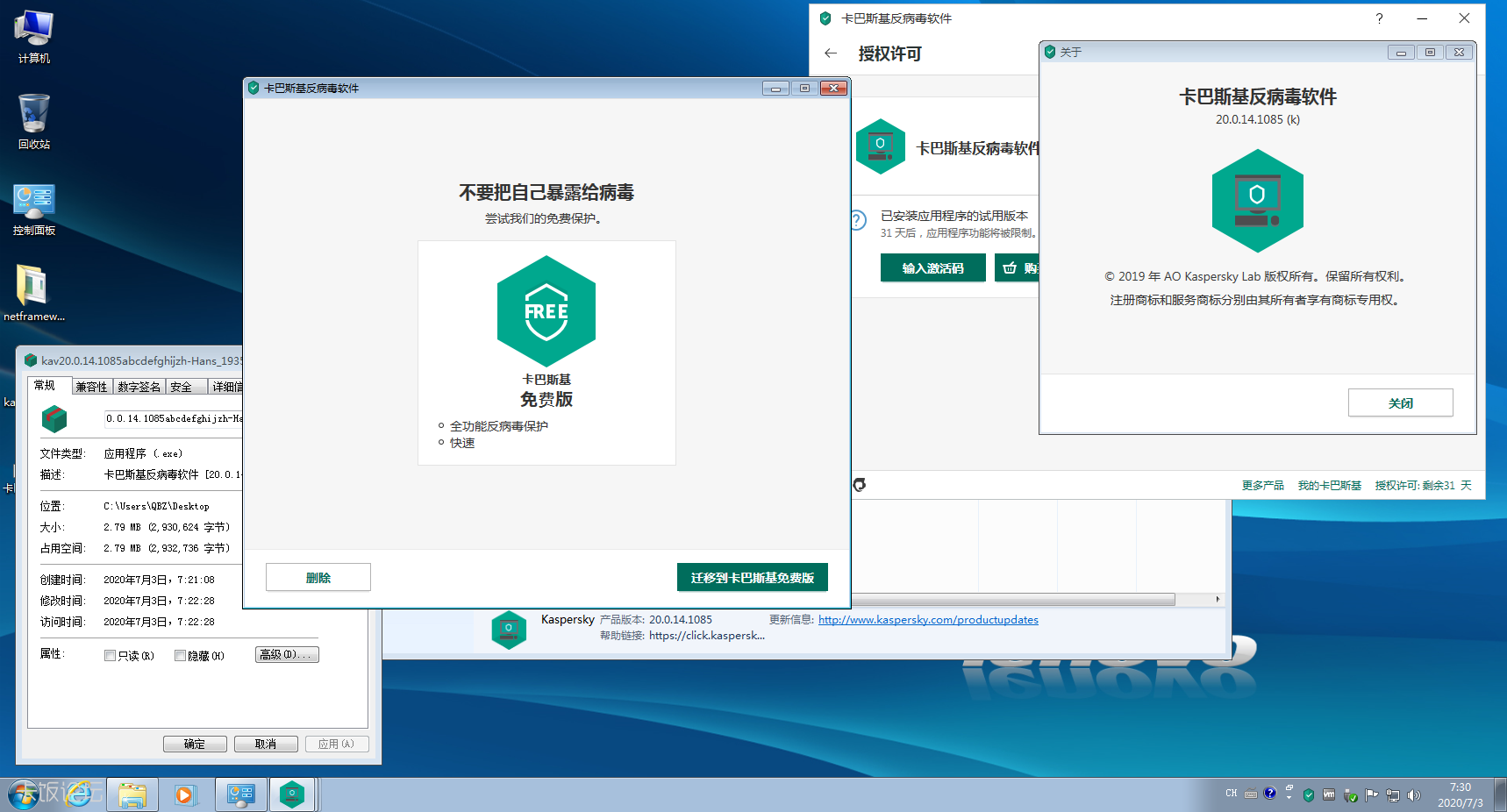
Task: Click the back arrow beside 授权许可
Action: [831, 53]
